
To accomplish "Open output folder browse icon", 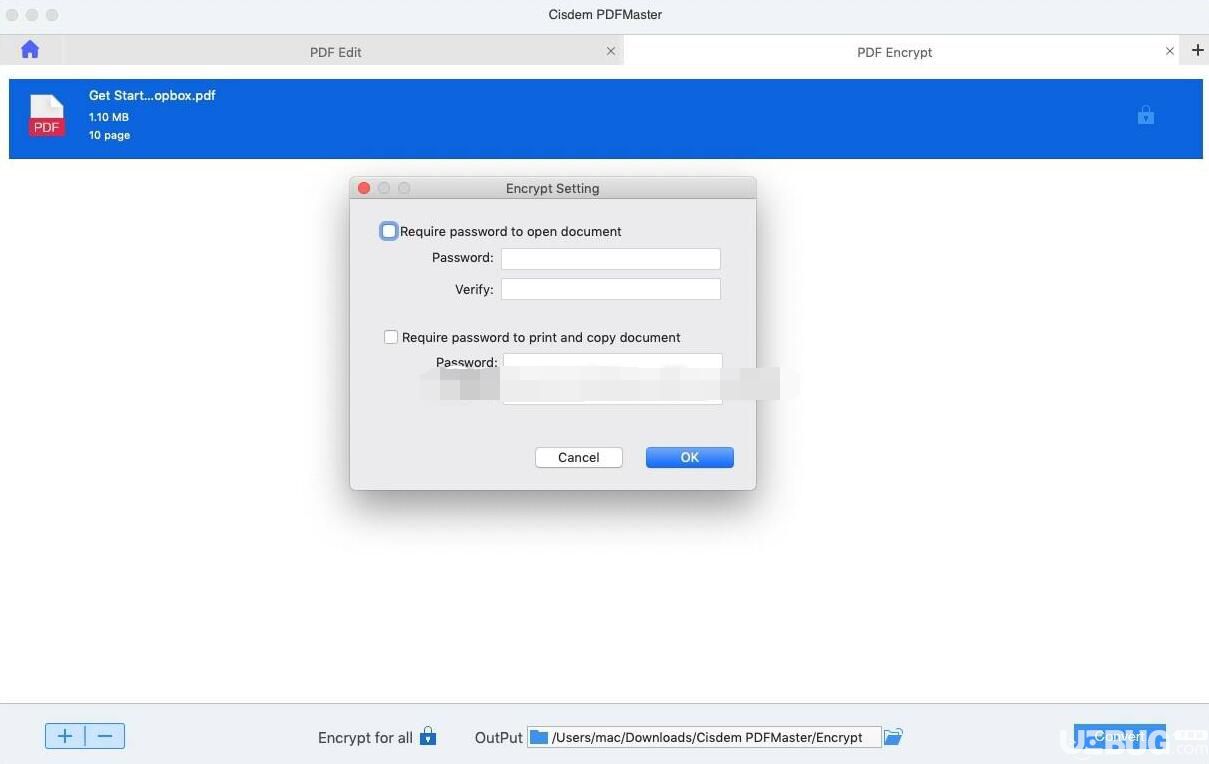I will [893, 737].
